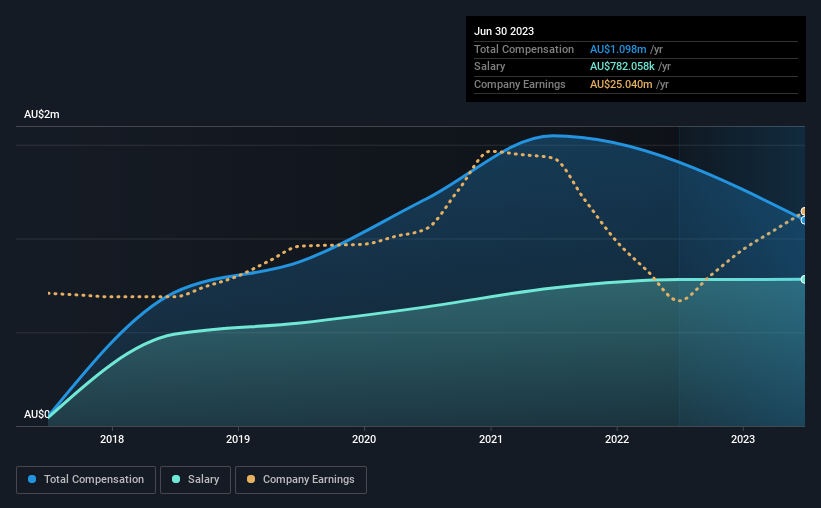The image size is (821, 508).
Task: Click the AU$25.040m company earnings value
Action: [621, 84]
